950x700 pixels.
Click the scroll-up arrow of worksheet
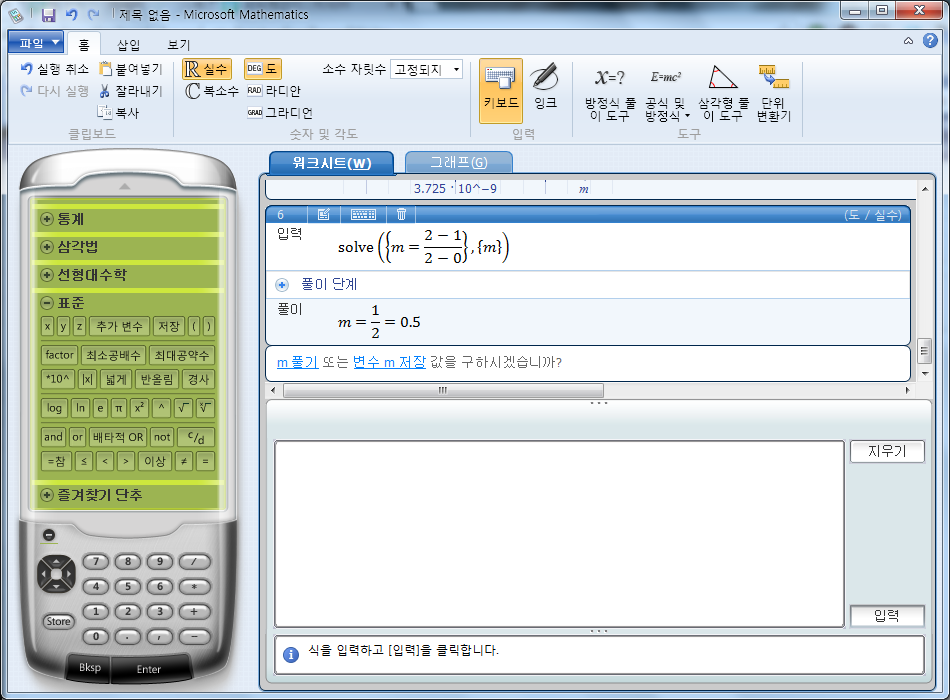tap(925, 189)
